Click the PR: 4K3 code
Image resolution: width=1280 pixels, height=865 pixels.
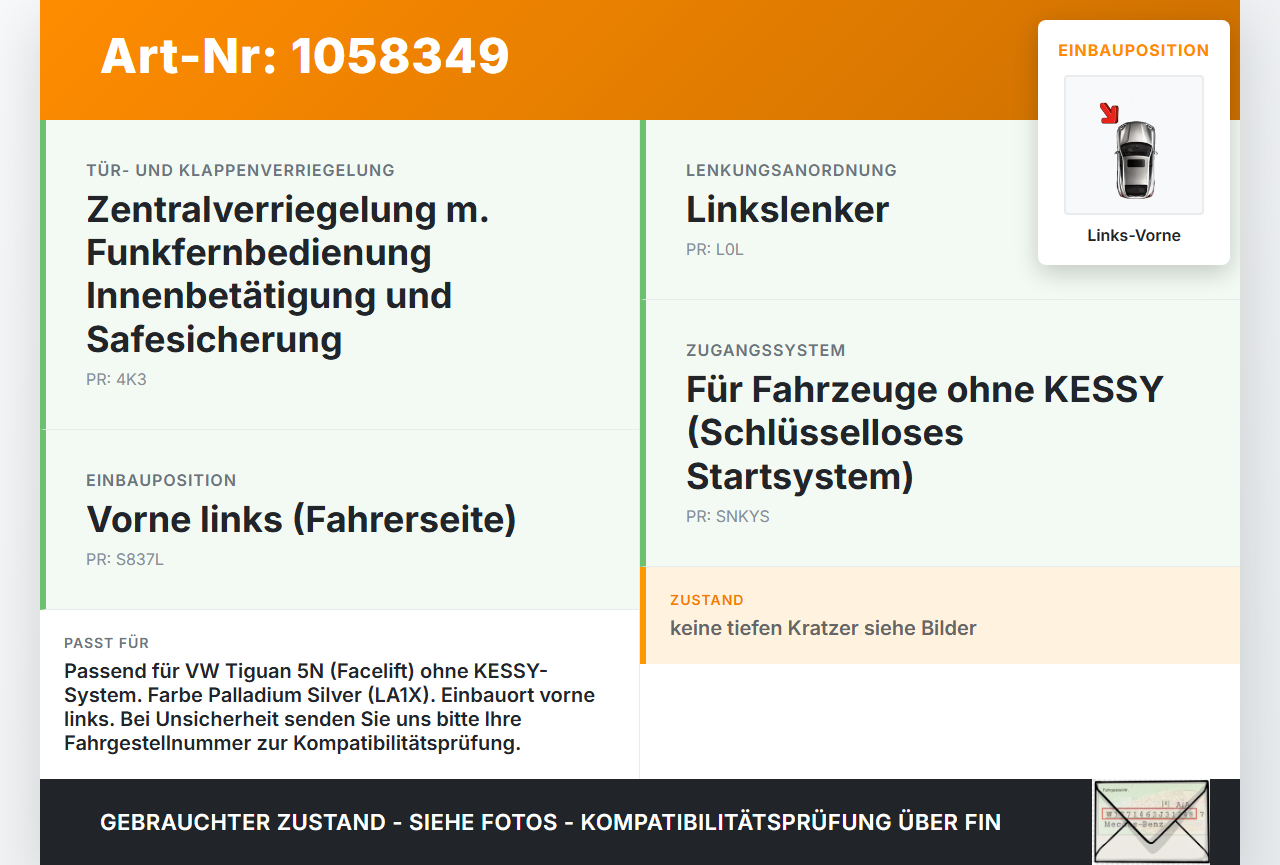tap(116, 380)
